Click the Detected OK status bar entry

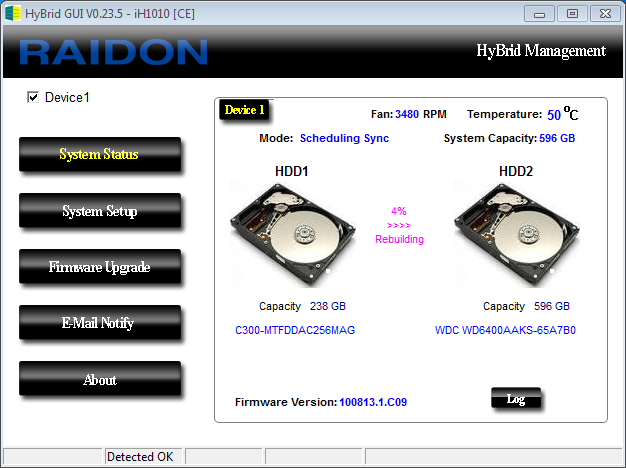pos(140,456)
